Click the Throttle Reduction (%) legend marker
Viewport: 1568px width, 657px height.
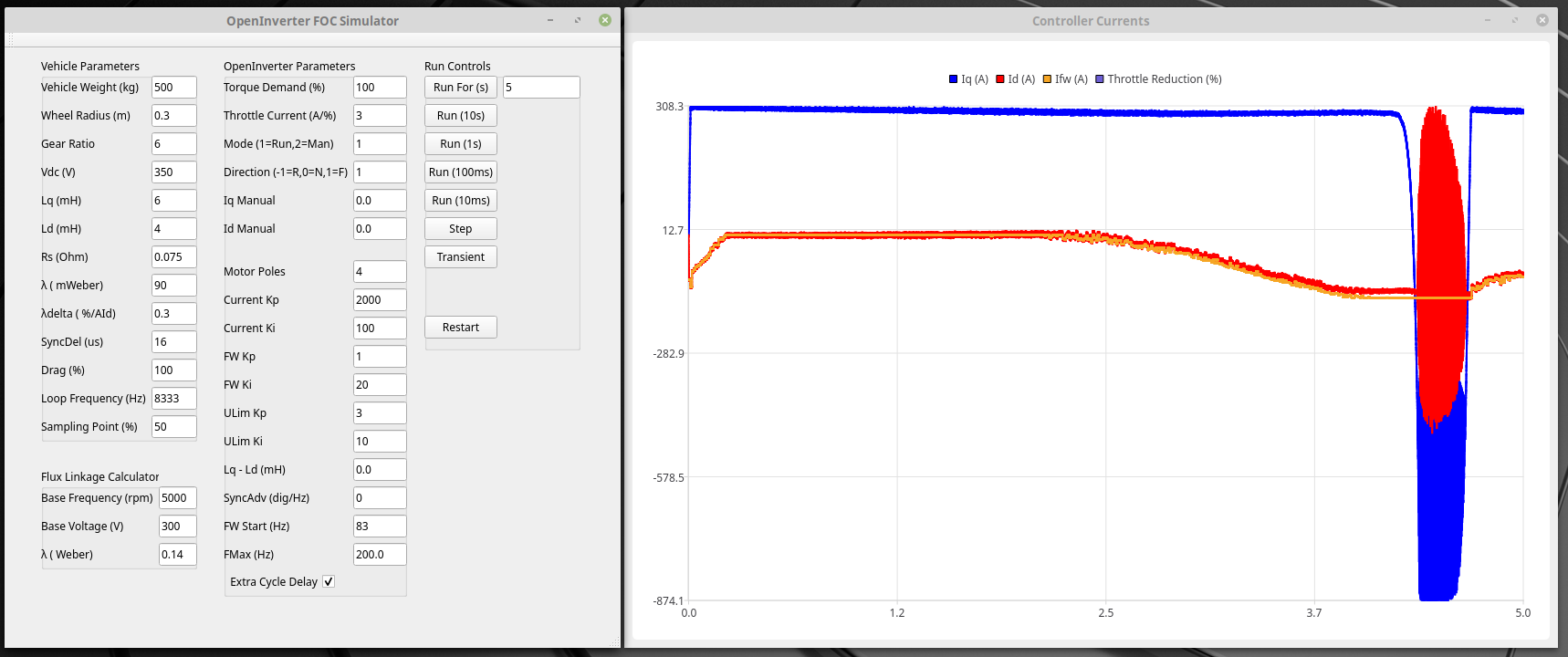(1100, 79)
